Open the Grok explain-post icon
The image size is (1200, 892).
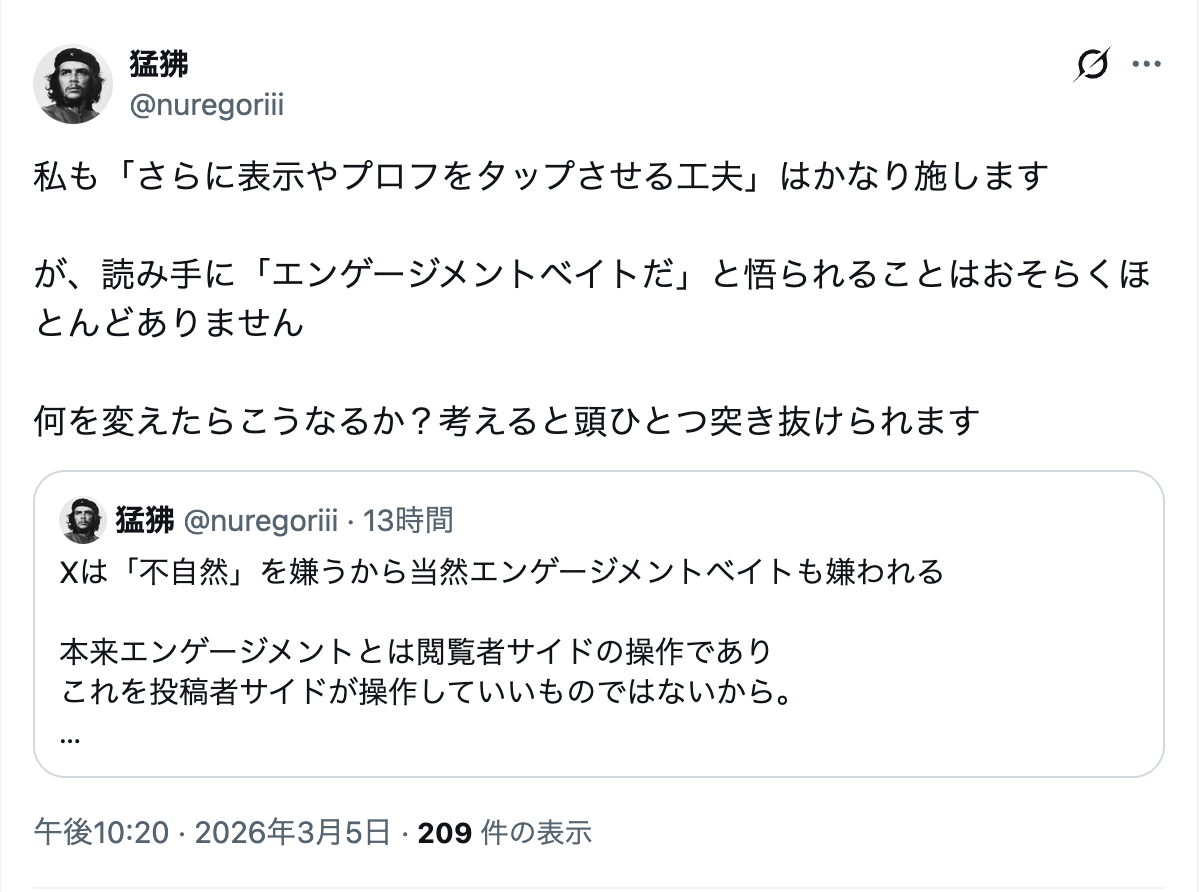pyautogui.click(x=1092, y=66)
